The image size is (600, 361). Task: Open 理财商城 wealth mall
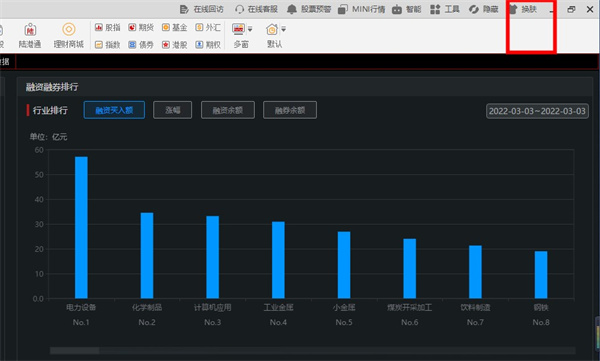(x=68, y=36)
